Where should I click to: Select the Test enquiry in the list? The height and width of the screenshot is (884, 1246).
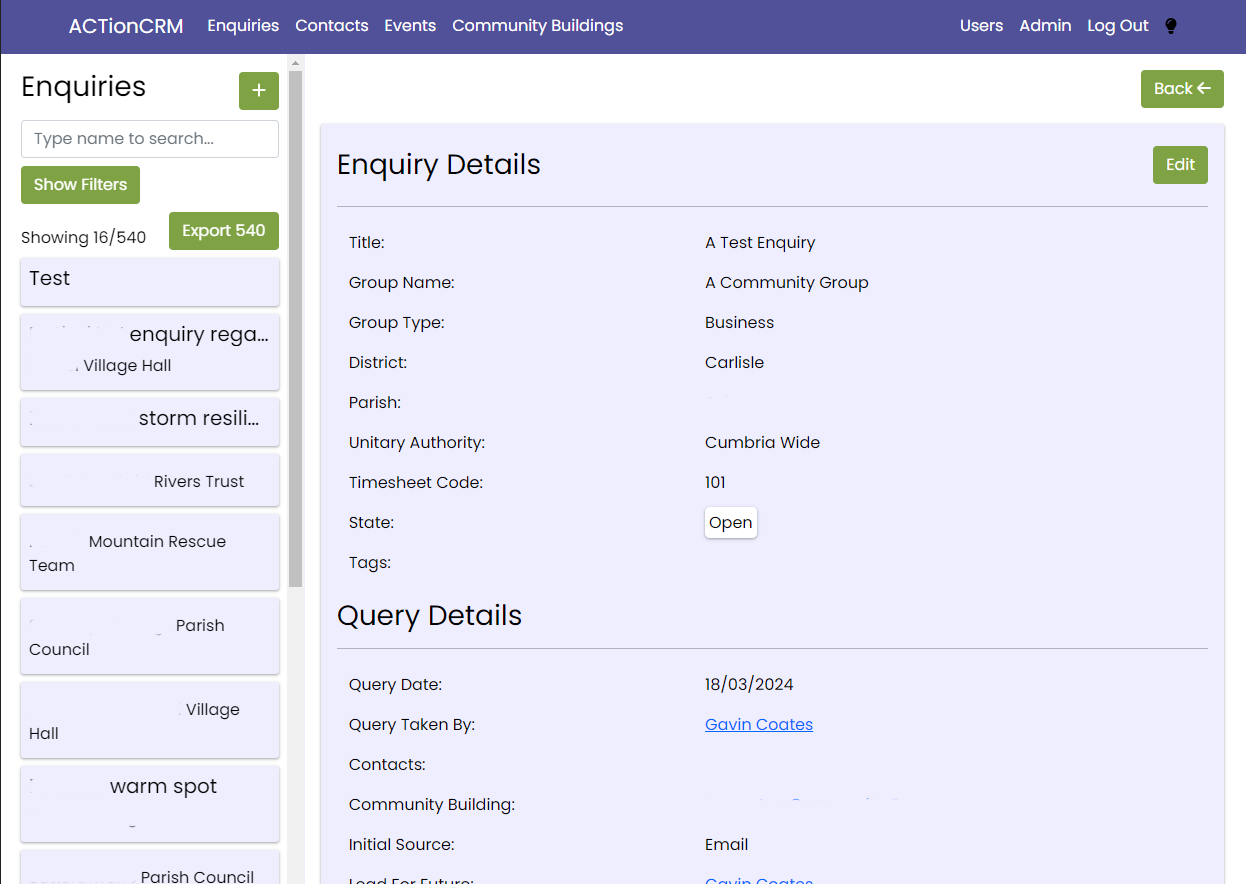[x=150, y=281]
